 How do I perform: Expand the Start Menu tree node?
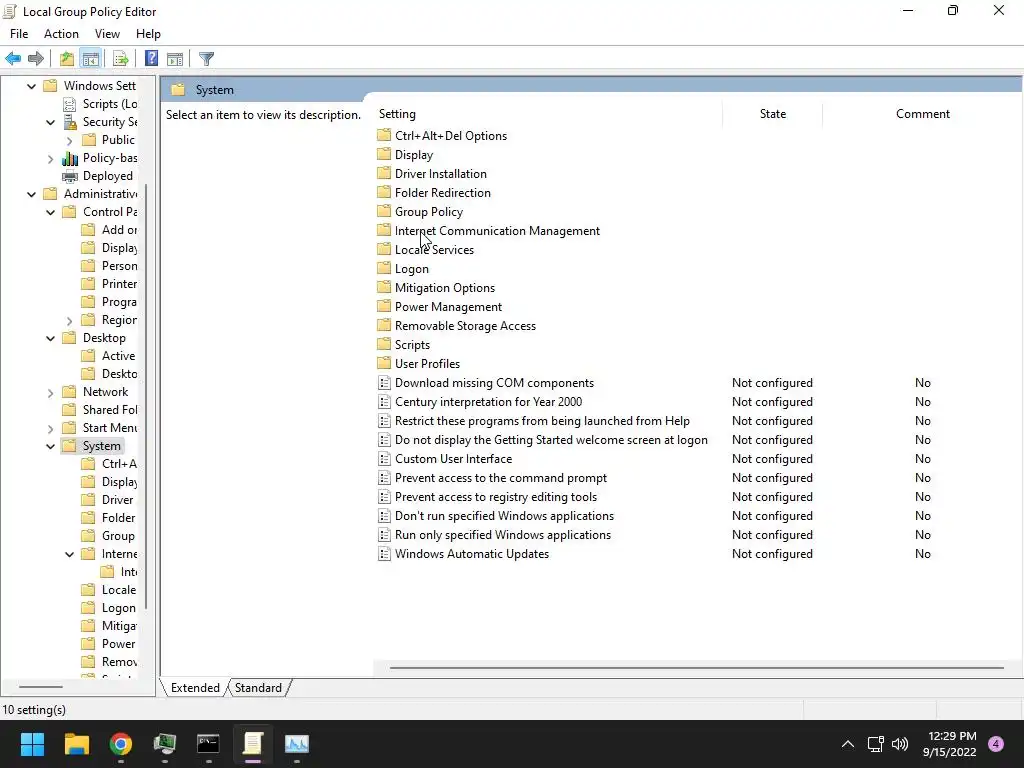tap(50, 428)
